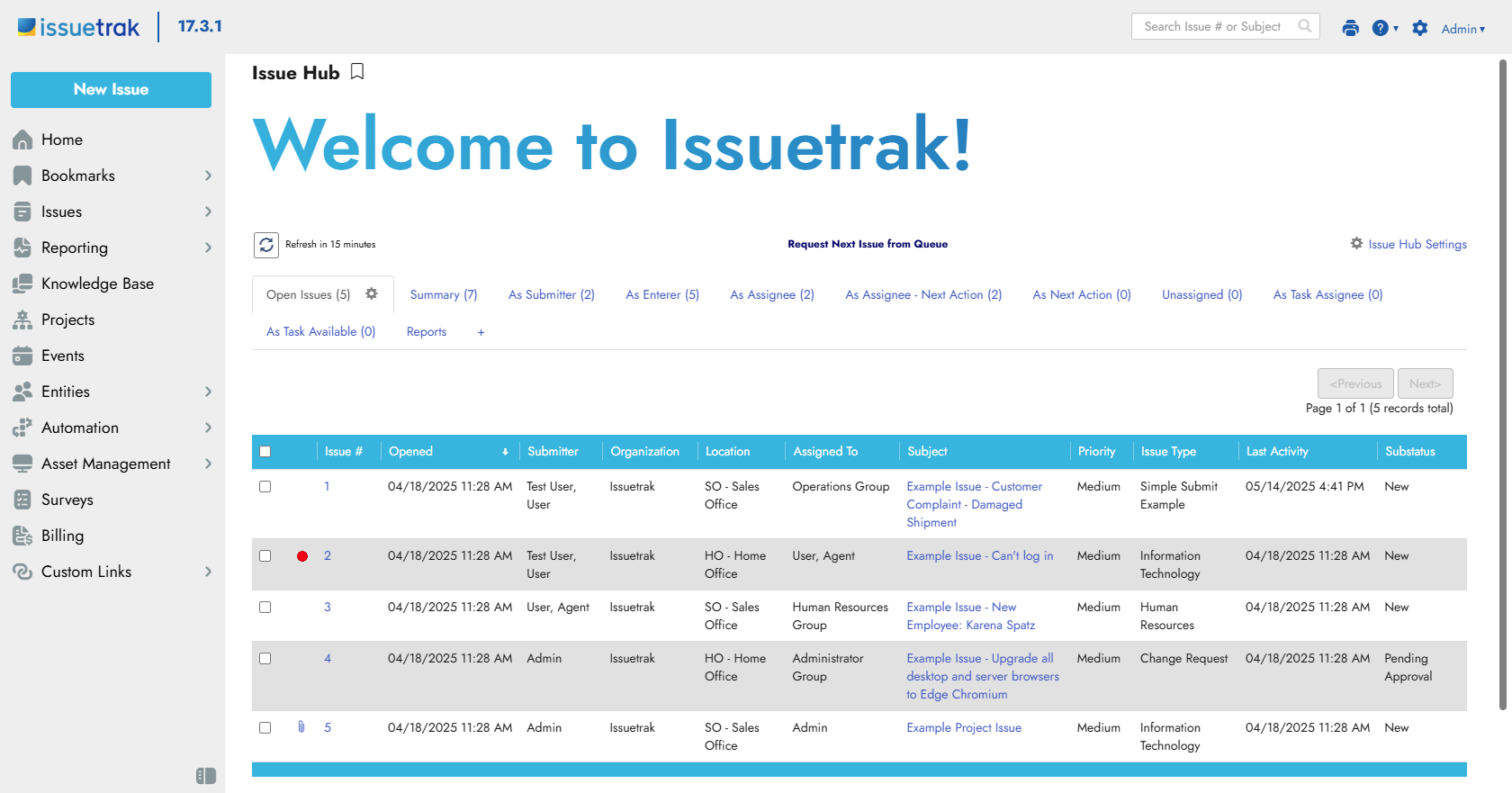Switch to the Summary (7) tab

click(x=444, y=294)
